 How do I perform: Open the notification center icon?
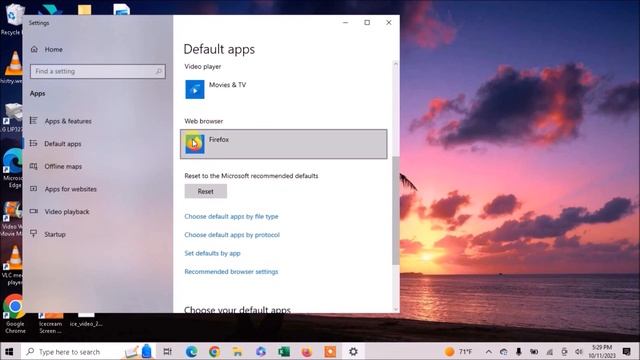coord(627,351)
